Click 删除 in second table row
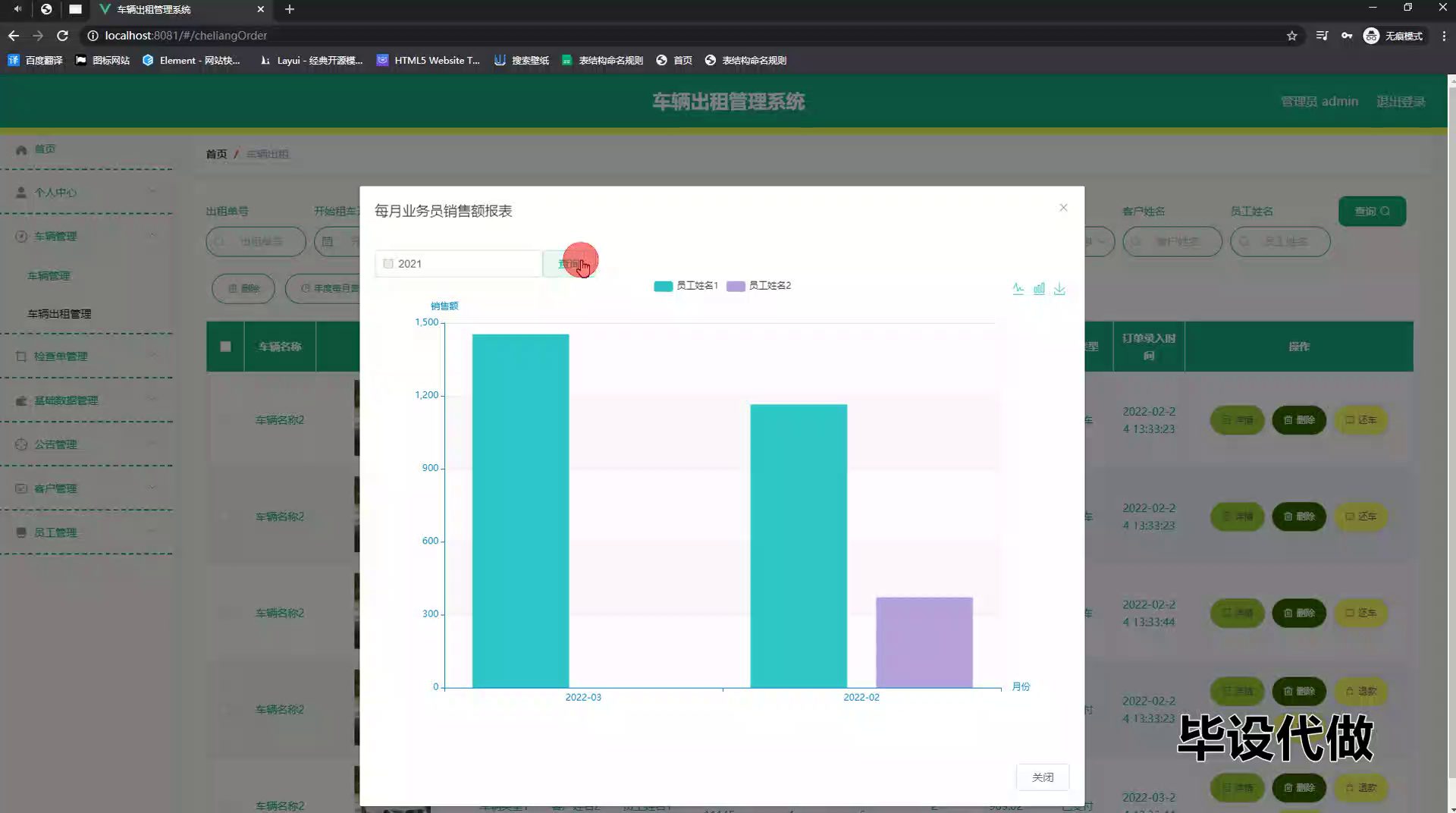Viewport: 1456px width, 813px height. (x=1299, y=516)
